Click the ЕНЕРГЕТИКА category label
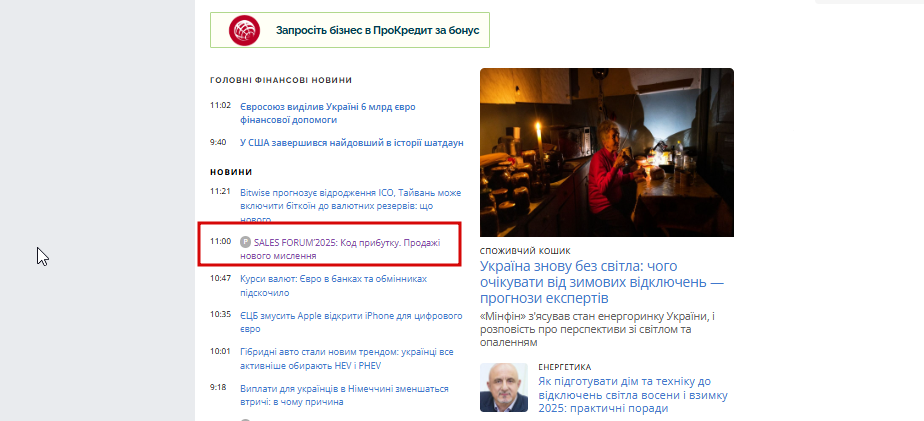924x421 pixels. click(x=565, y=367)
